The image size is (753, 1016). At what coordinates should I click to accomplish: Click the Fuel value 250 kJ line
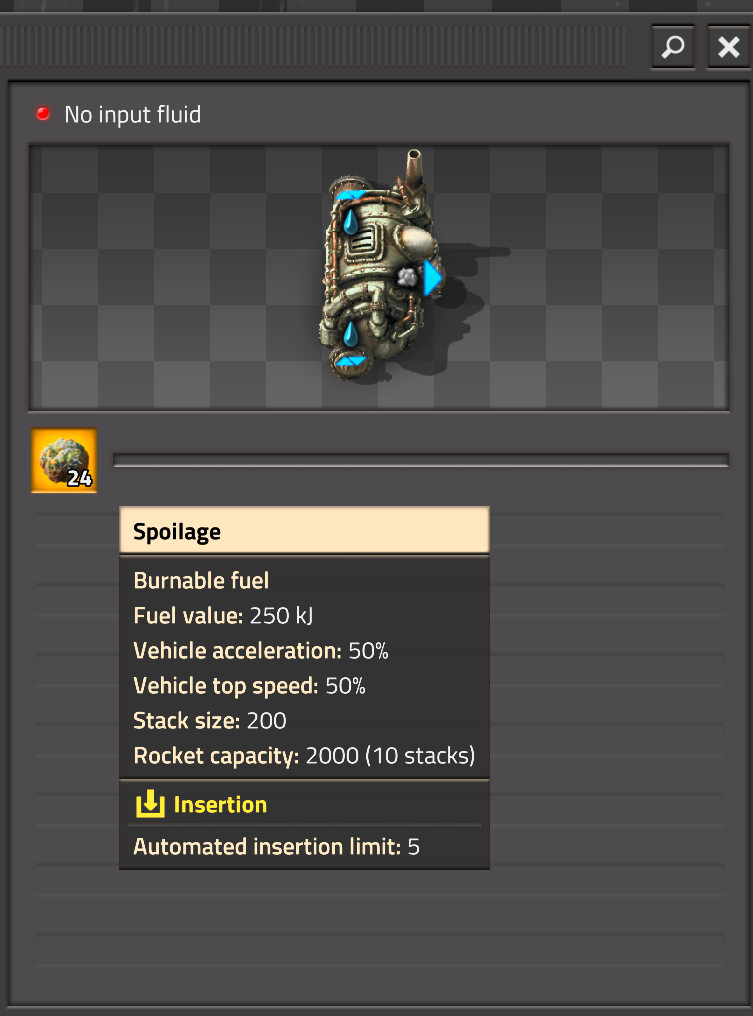tap(223, 616)
